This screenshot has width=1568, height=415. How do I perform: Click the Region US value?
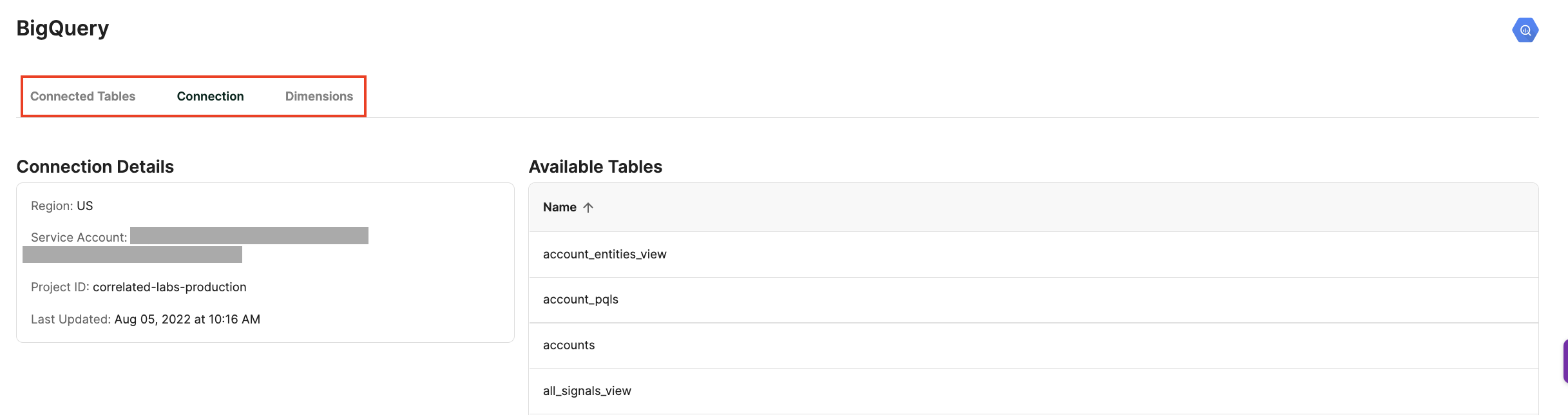(x=85, y=206)
